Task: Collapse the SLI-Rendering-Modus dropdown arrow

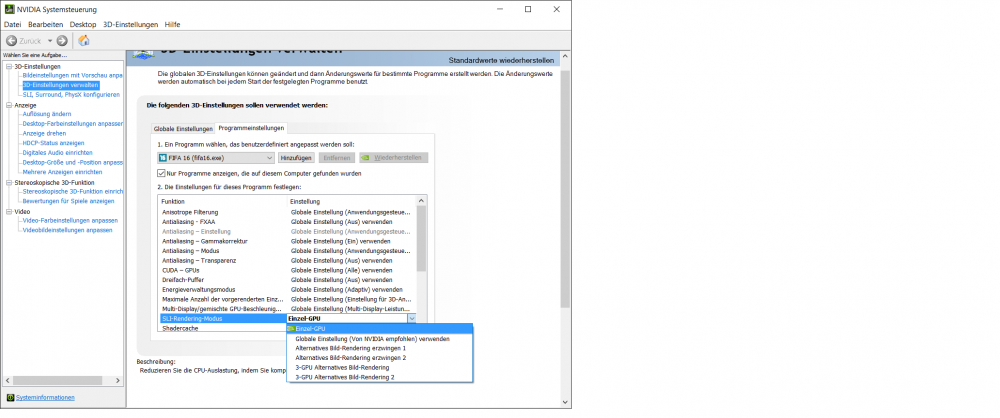Action: (410, 318)
